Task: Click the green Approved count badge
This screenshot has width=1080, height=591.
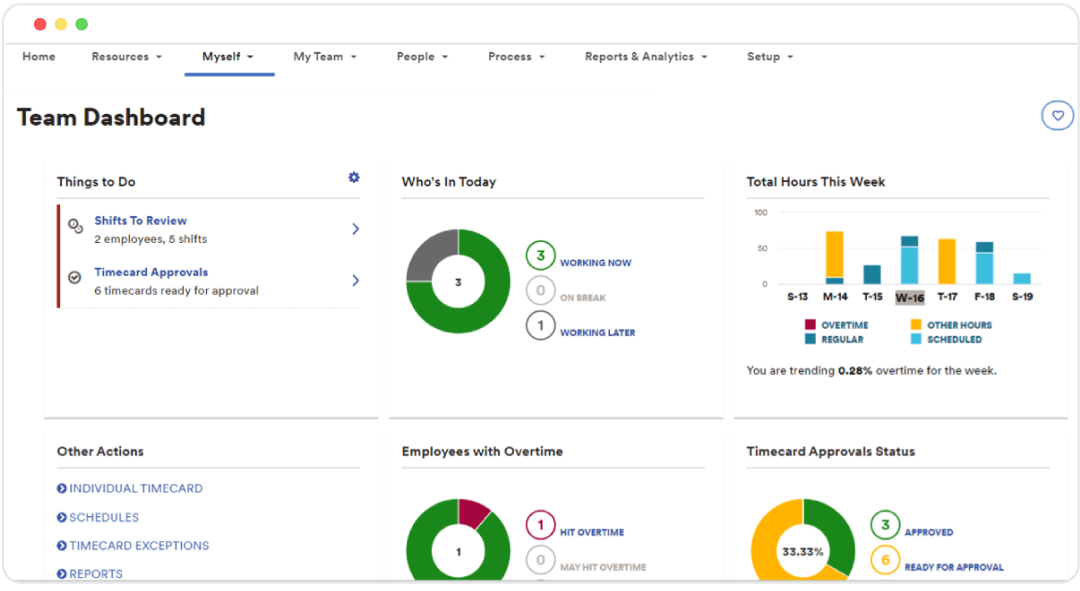Action: pos(884,524)
